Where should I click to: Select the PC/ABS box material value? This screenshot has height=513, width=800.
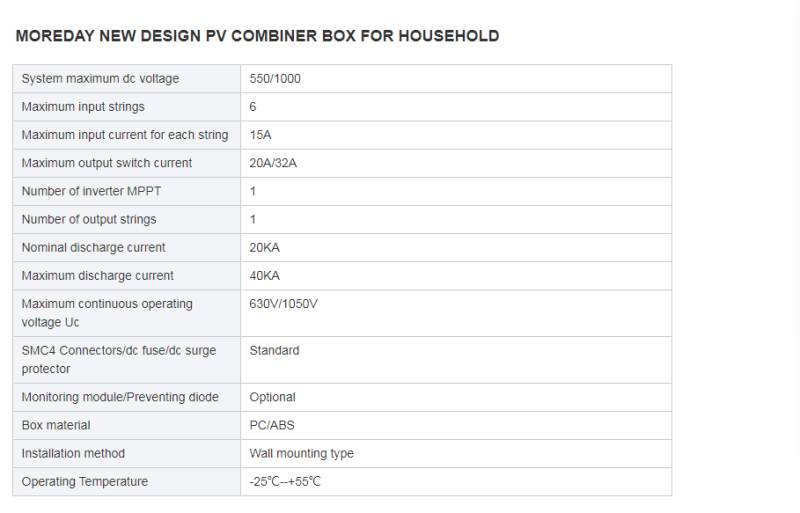click(x=272, y=425)
